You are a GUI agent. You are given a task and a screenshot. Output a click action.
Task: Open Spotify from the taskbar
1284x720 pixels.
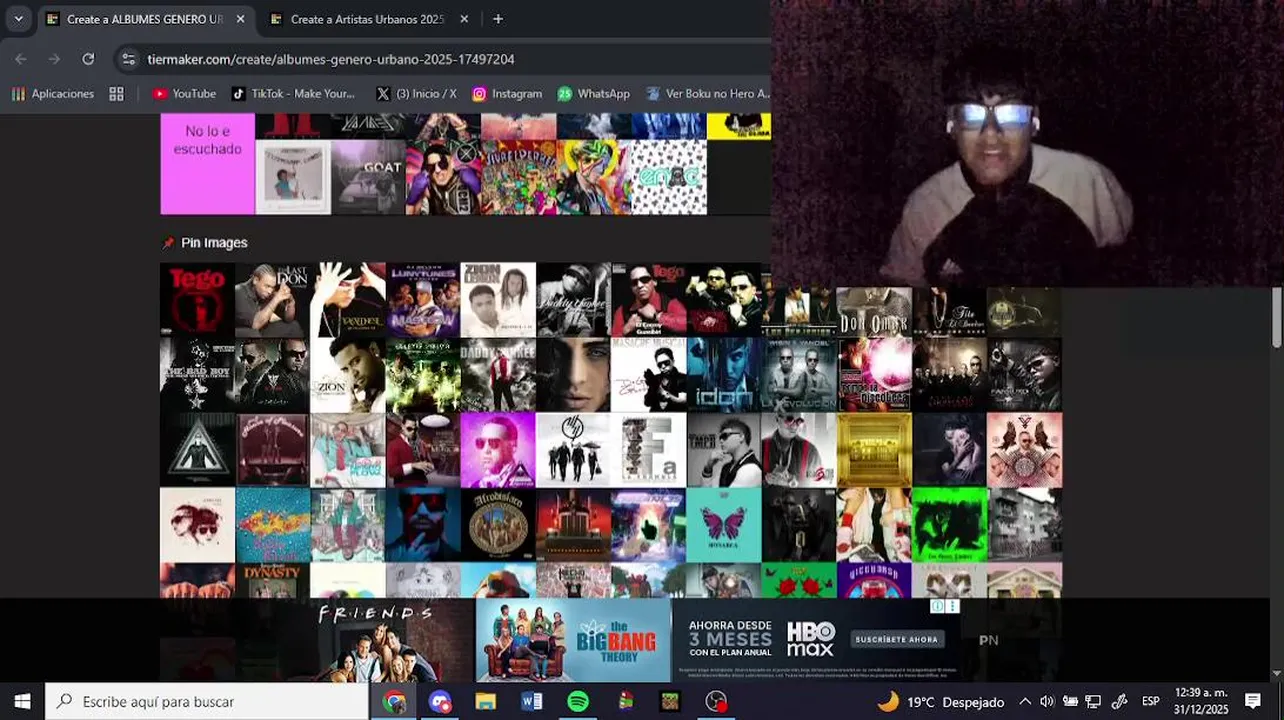pyautogui.click(x=578, y=701)
